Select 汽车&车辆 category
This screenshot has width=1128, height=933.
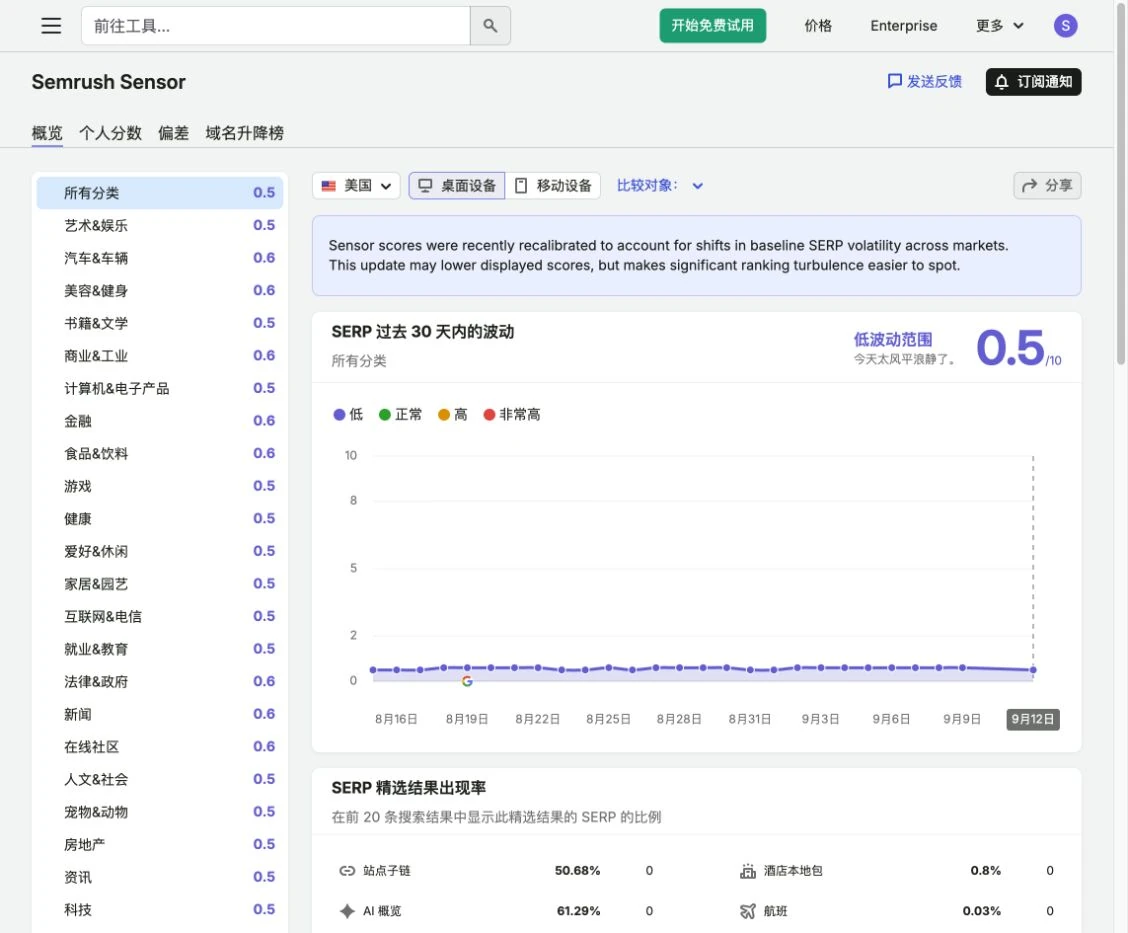point(160,258)
